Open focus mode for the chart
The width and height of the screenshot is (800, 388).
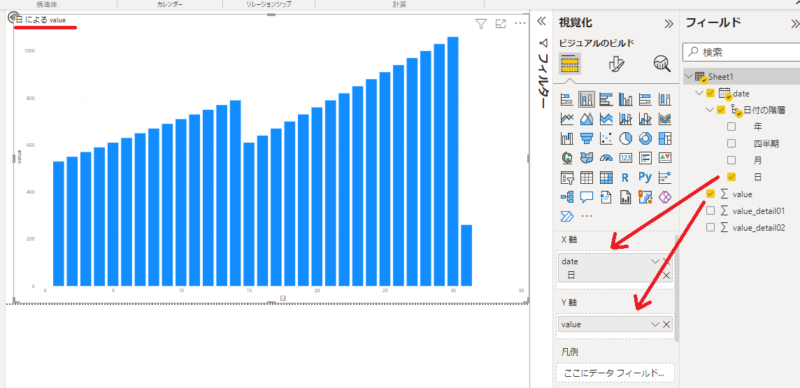point(501,23)
